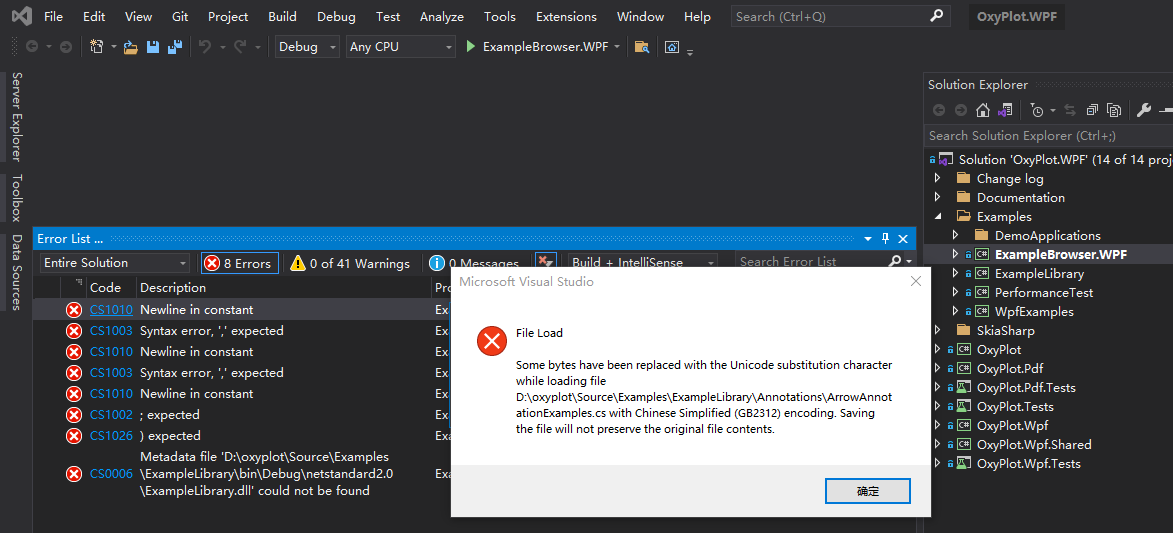The image size is (1173, 533).
Task: Toggle the 0 Messages filter
Action: (474, 263)
